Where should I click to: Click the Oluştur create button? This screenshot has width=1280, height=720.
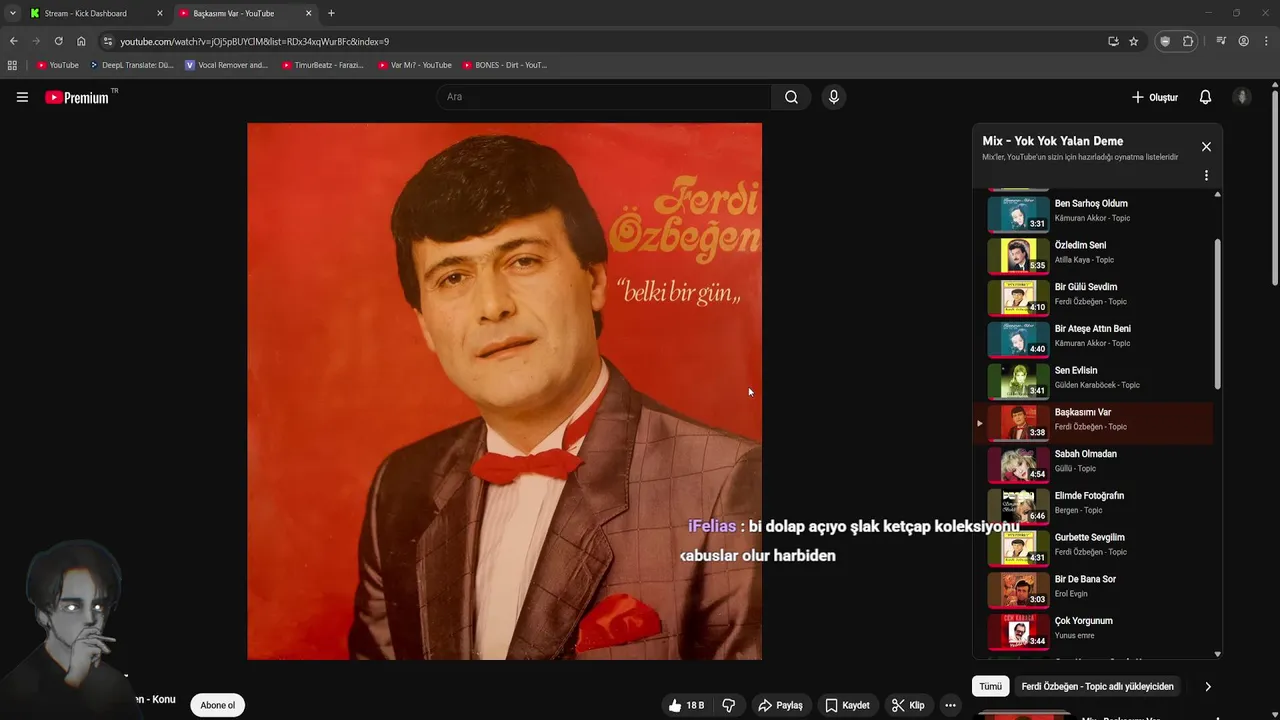coord(1155,97)
